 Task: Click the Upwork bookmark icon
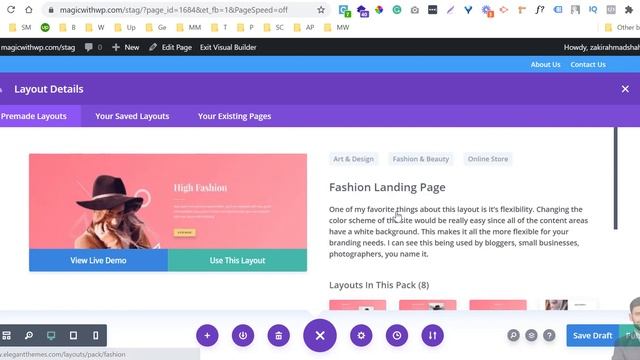[x=45, y=27]
